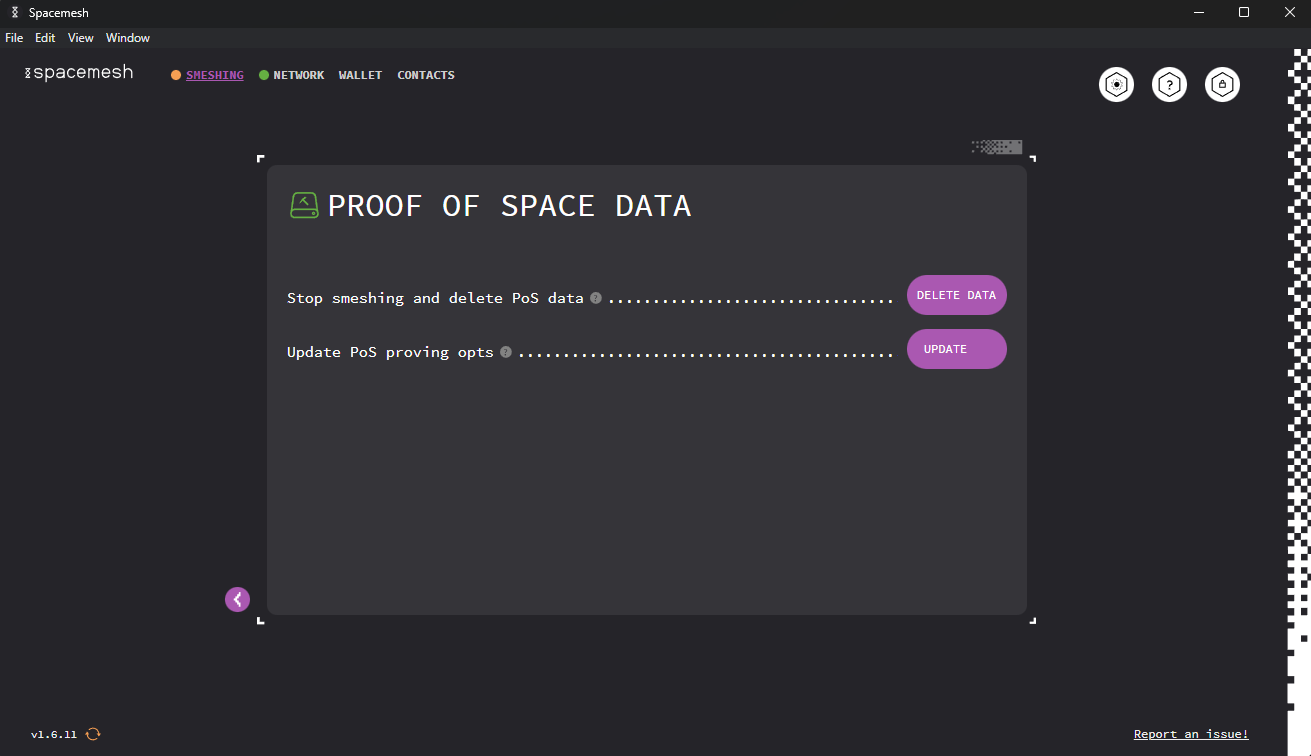Click the Delete Data button

[x=957, y=295]
